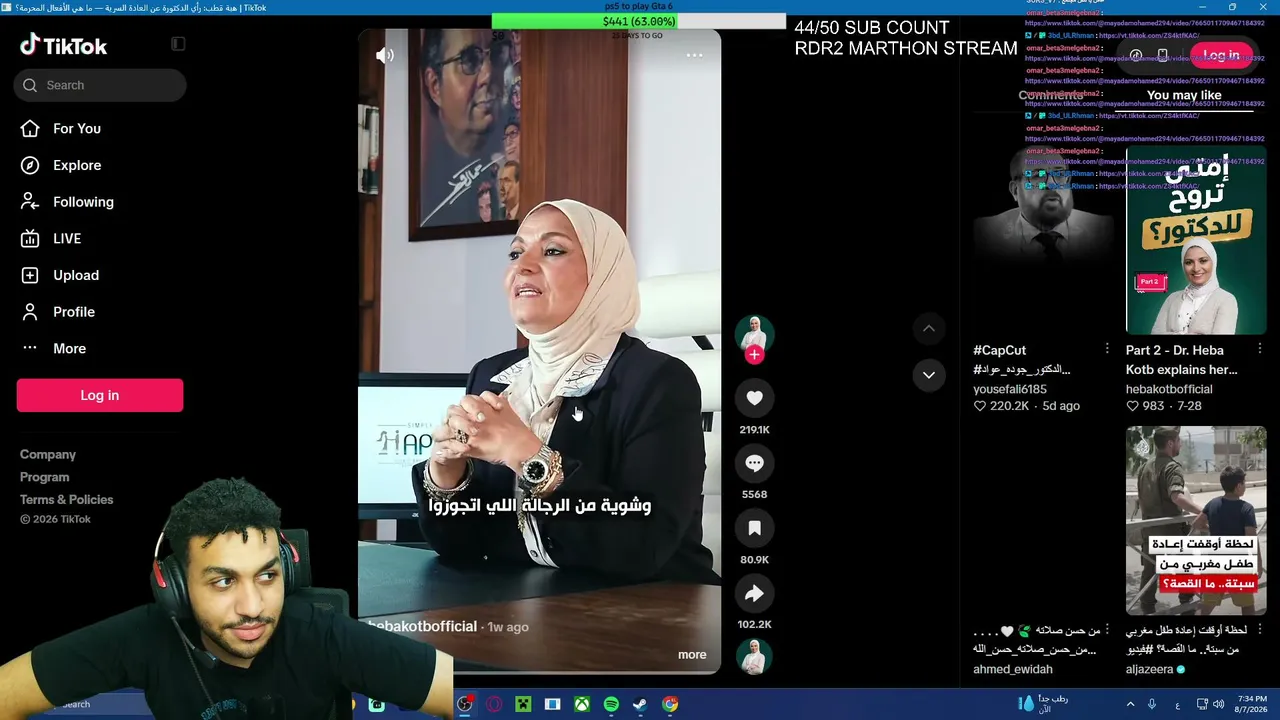Switch to the You may like tab
Screen dimensions: 1280x720
pos(1184,95)
